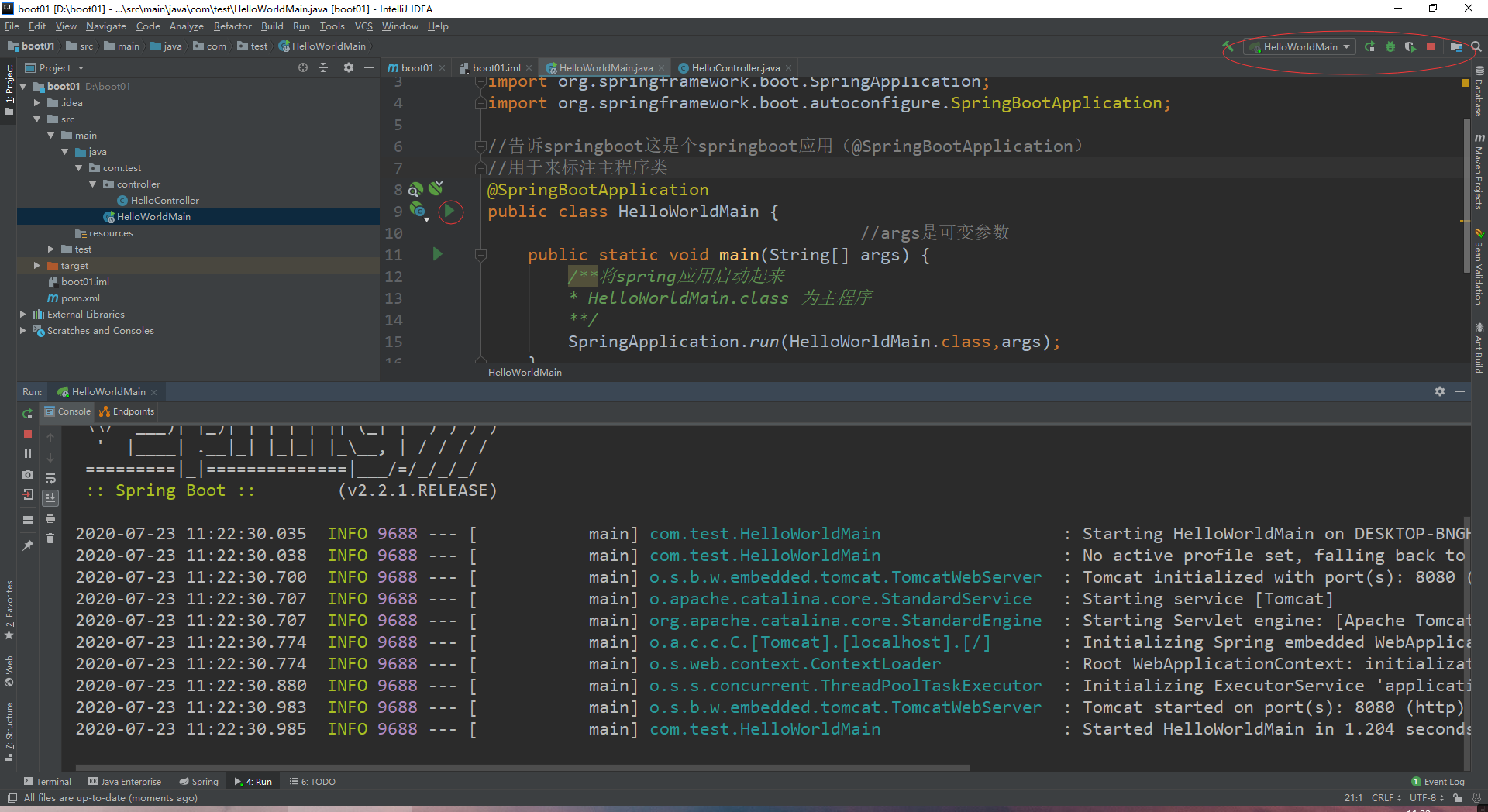Viewport: 1488px width, 812px height.
Task: Toggle the Maven Projects tool window
Action: click(1479, 171)
